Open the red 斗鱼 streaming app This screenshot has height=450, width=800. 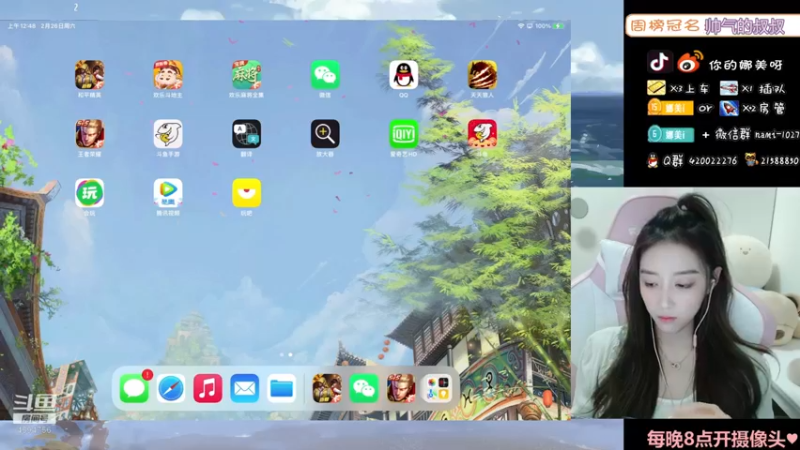(x=482, y=134)
